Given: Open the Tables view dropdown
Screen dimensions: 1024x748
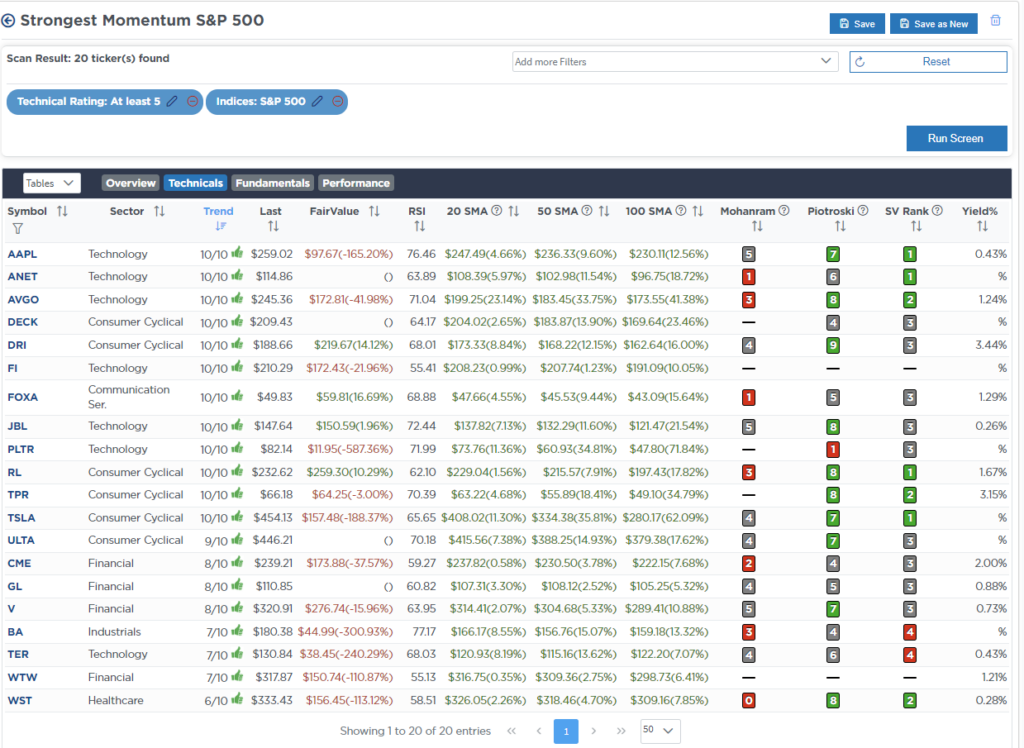Looking at the screenshot, I should [52, 183].
